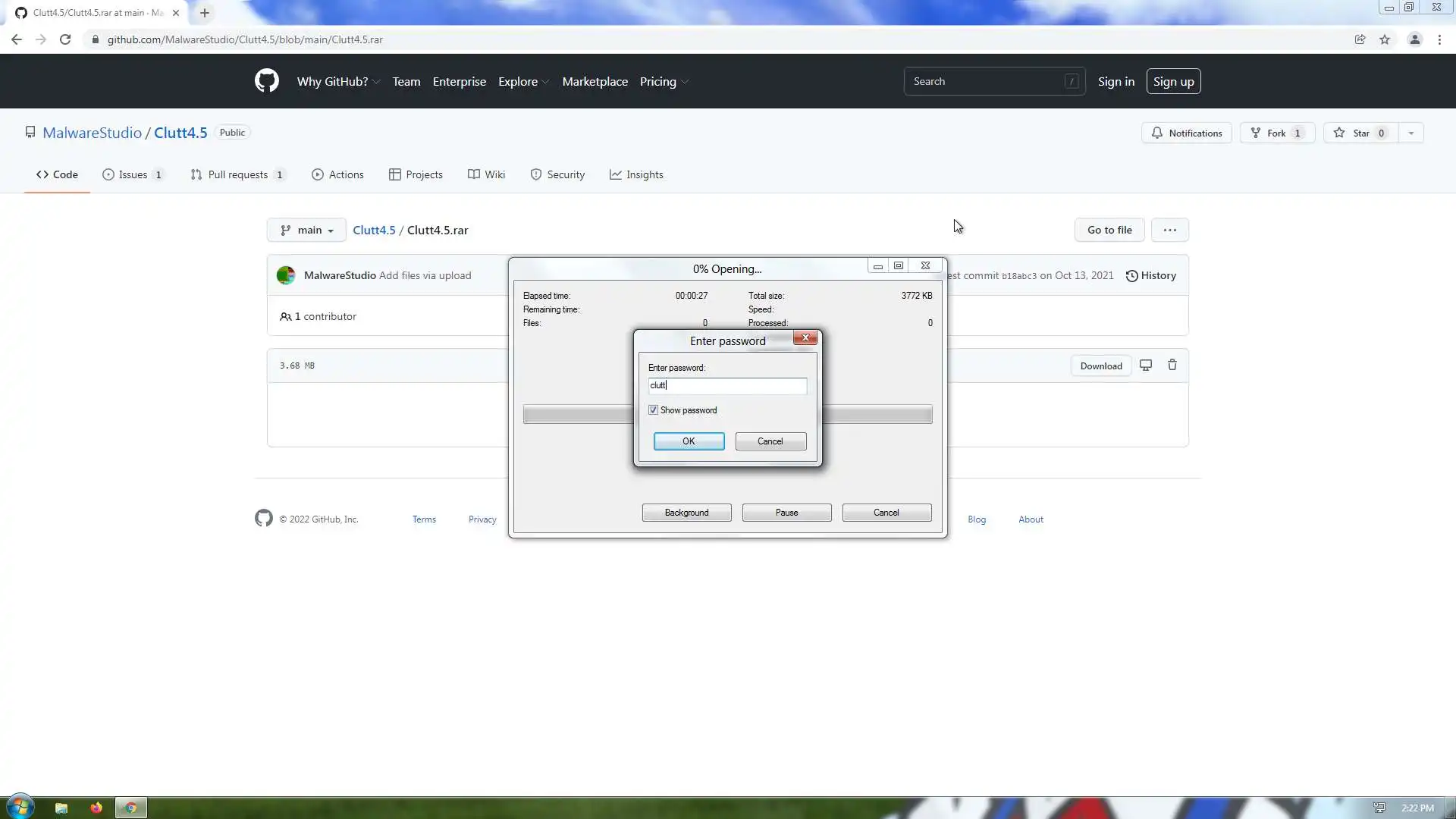Click the Enter password text field
Screen dimensions: 1456x819
click(x=727, y=385)
